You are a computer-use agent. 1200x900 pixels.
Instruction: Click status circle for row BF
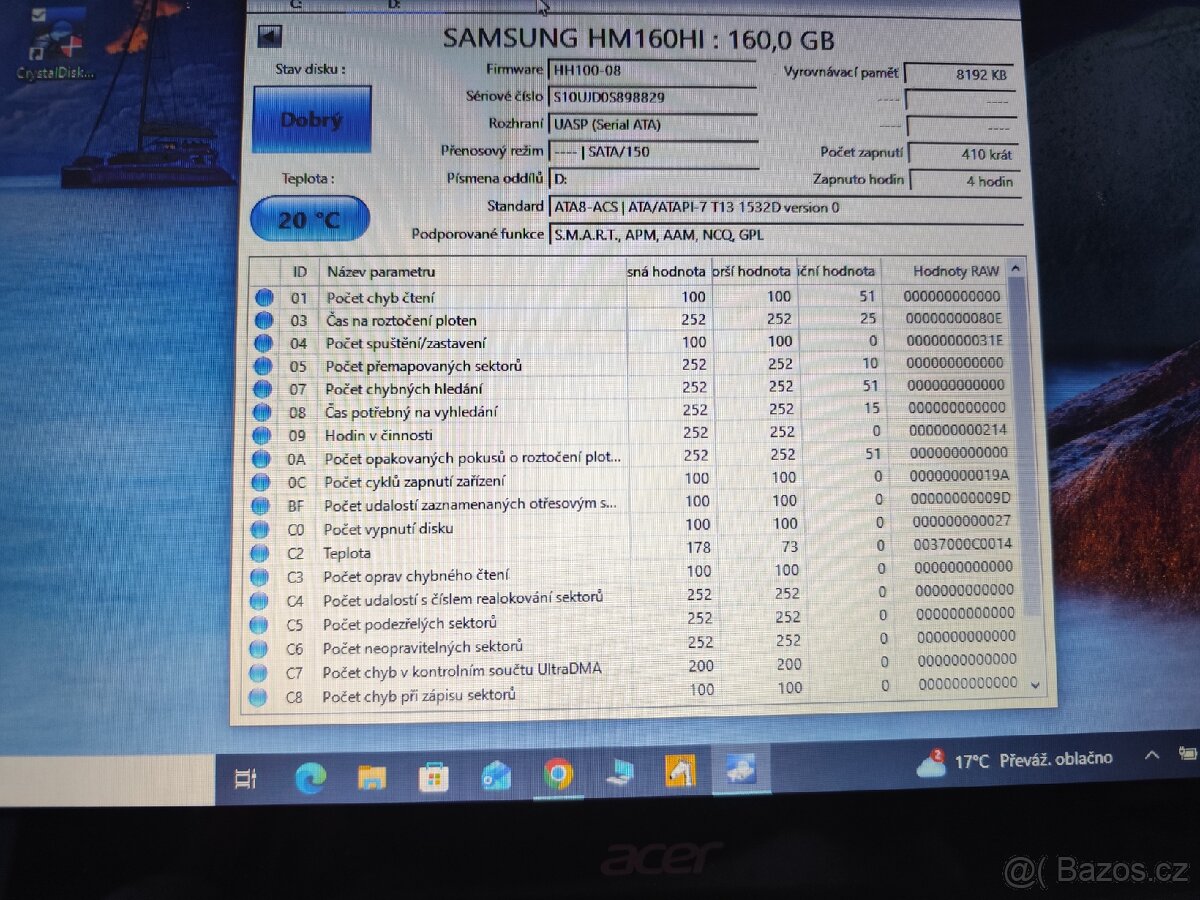pyautogui.click(x=261, y=505)
